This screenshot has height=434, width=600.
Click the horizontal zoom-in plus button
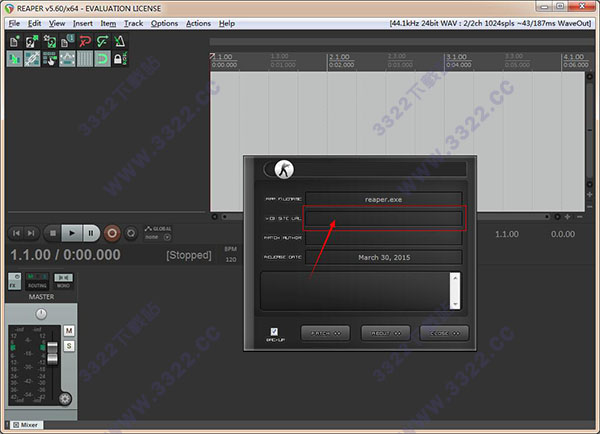[568, 217]
